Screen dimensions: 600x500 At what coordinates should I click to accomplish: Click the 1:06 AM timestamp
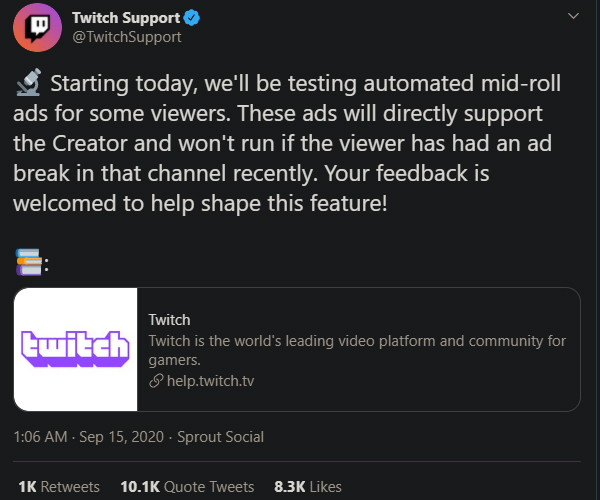41,437
